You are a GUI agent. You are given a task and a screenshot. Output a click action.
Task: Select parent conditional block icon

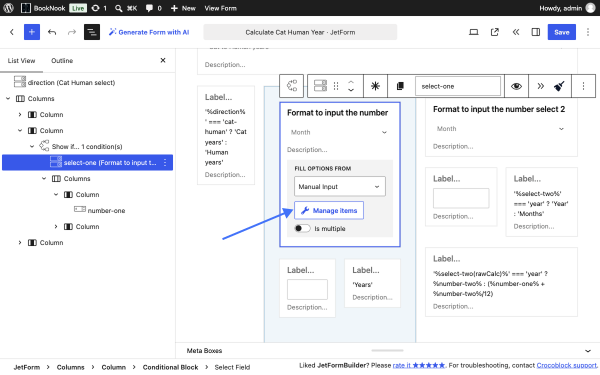292,86
